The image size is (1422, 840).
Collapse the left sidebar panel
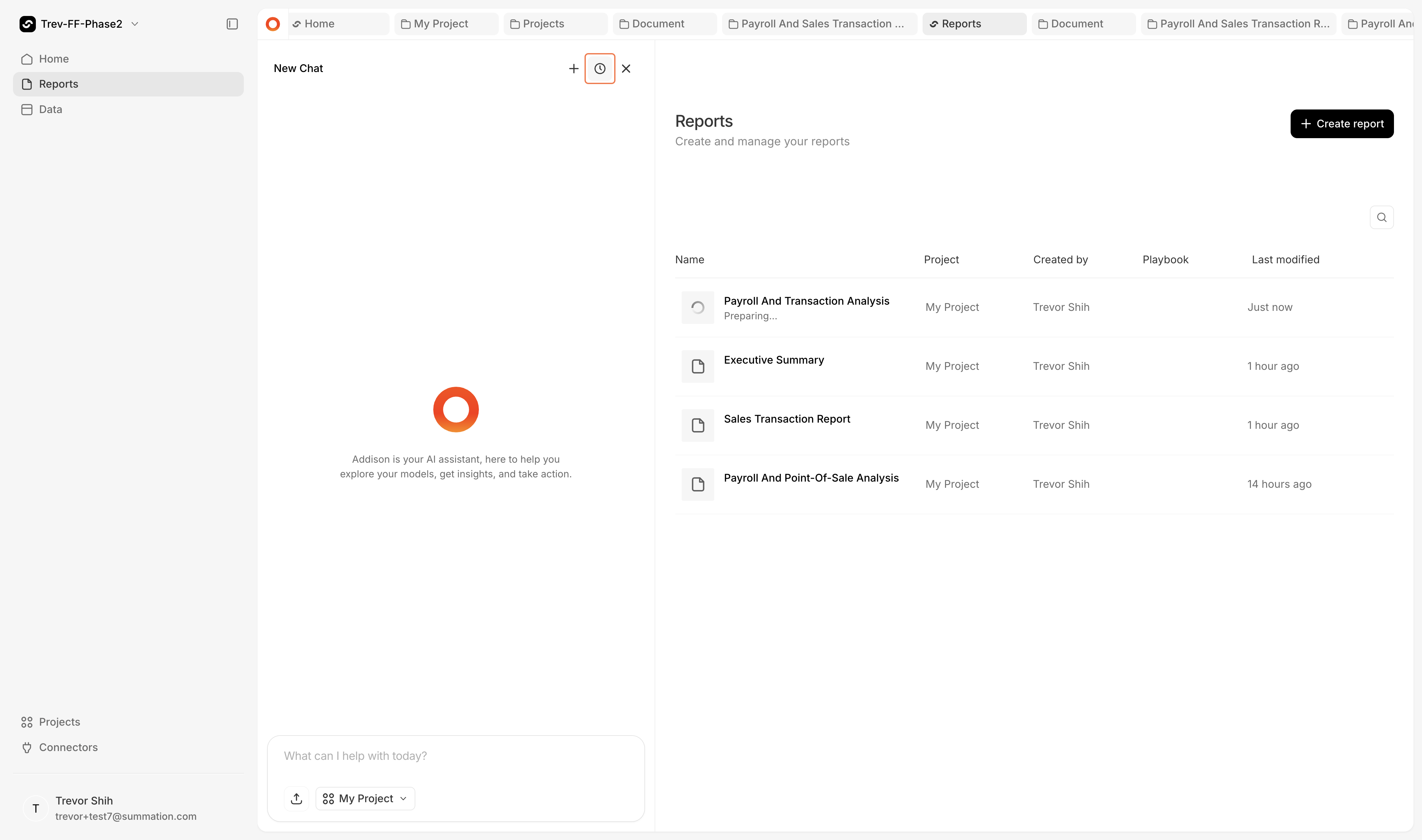point(232,24)
